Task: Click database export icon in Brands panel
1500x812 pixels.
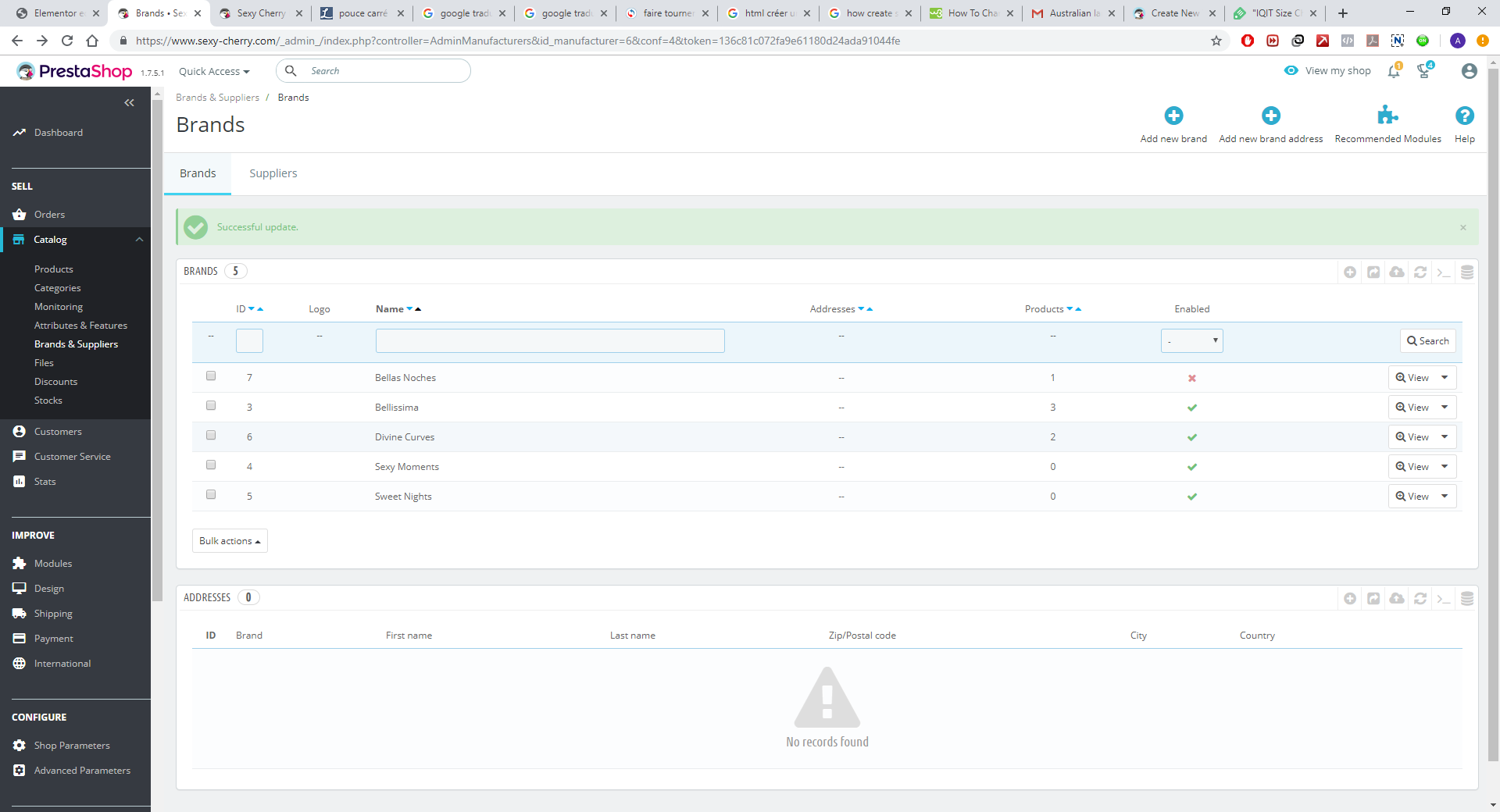Action: (x=1467, y=272)
